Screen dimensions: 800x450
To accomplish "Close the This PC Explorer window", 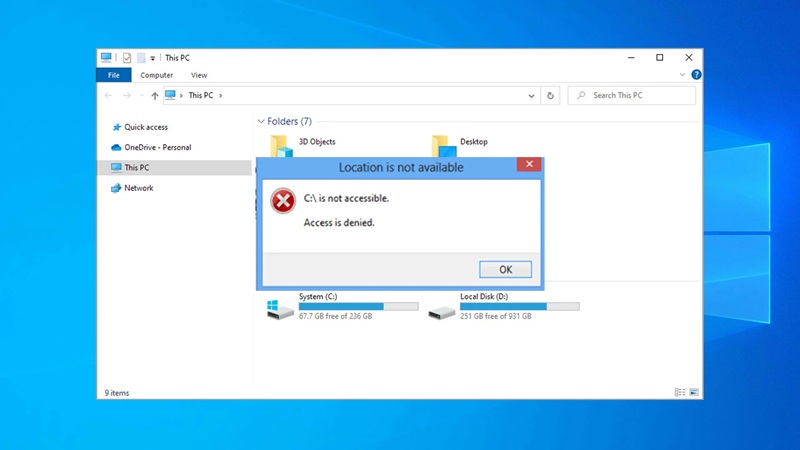I will (x=689, y=58).
